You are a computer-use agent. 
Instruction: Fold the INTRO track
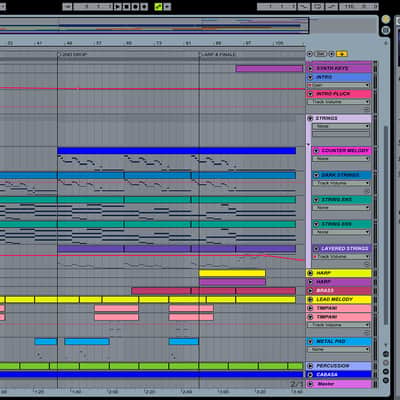point(310,77)
